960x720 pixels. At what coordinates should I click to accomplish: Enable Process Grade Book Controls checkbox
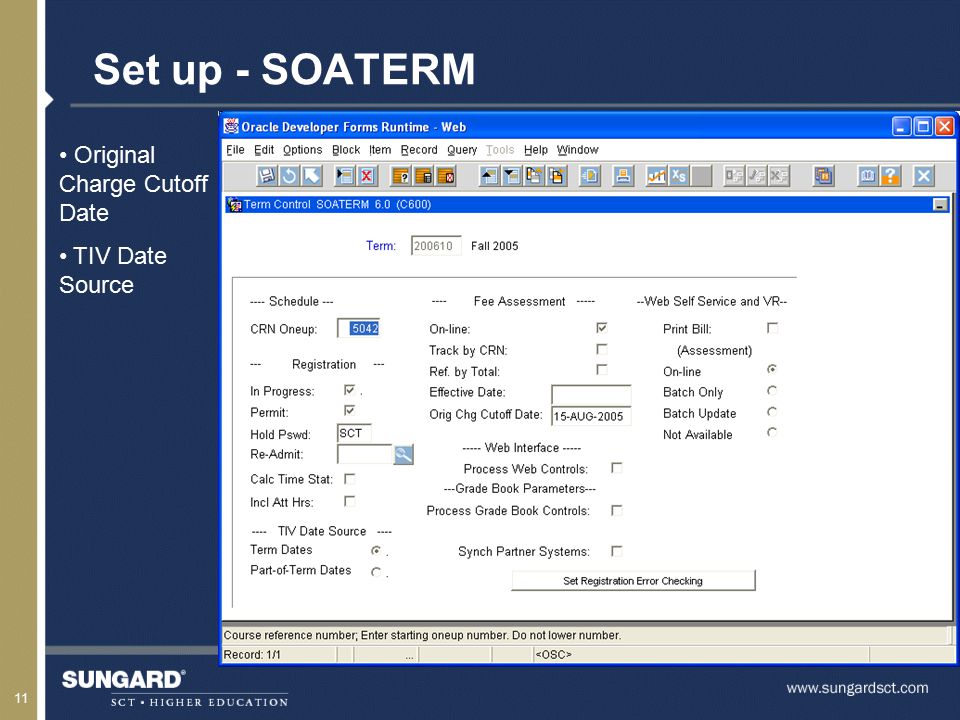[617, 509]
